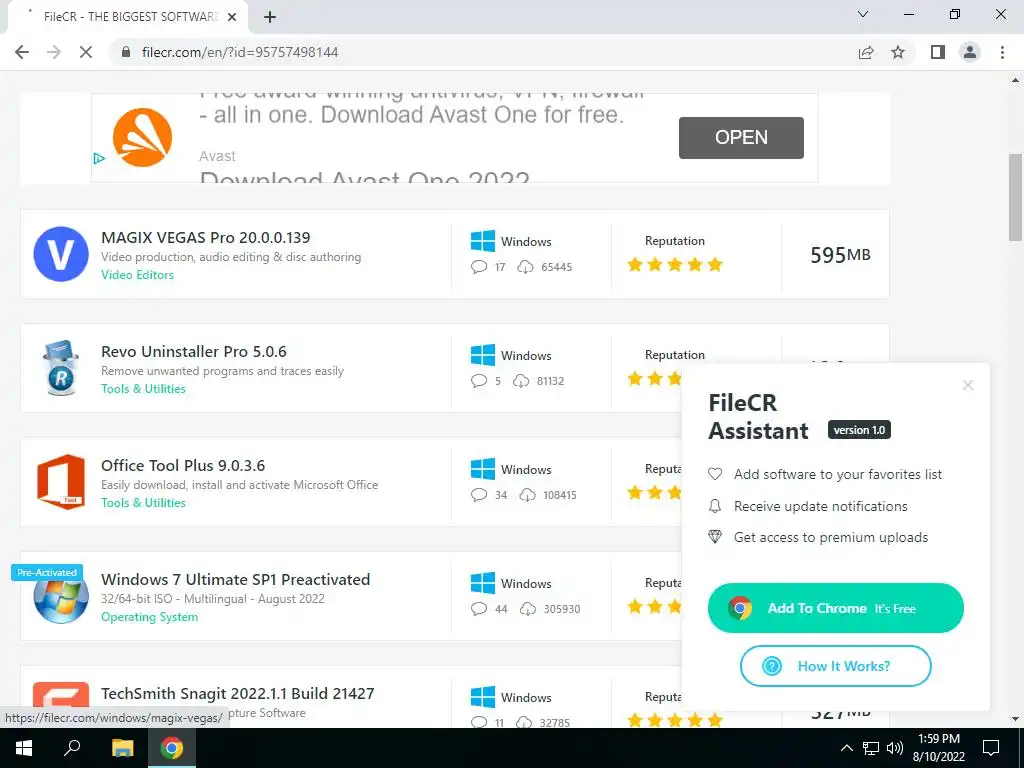1024x768 pixels.
Task: Select the FileCR browser tab
Action: [129, 17]
